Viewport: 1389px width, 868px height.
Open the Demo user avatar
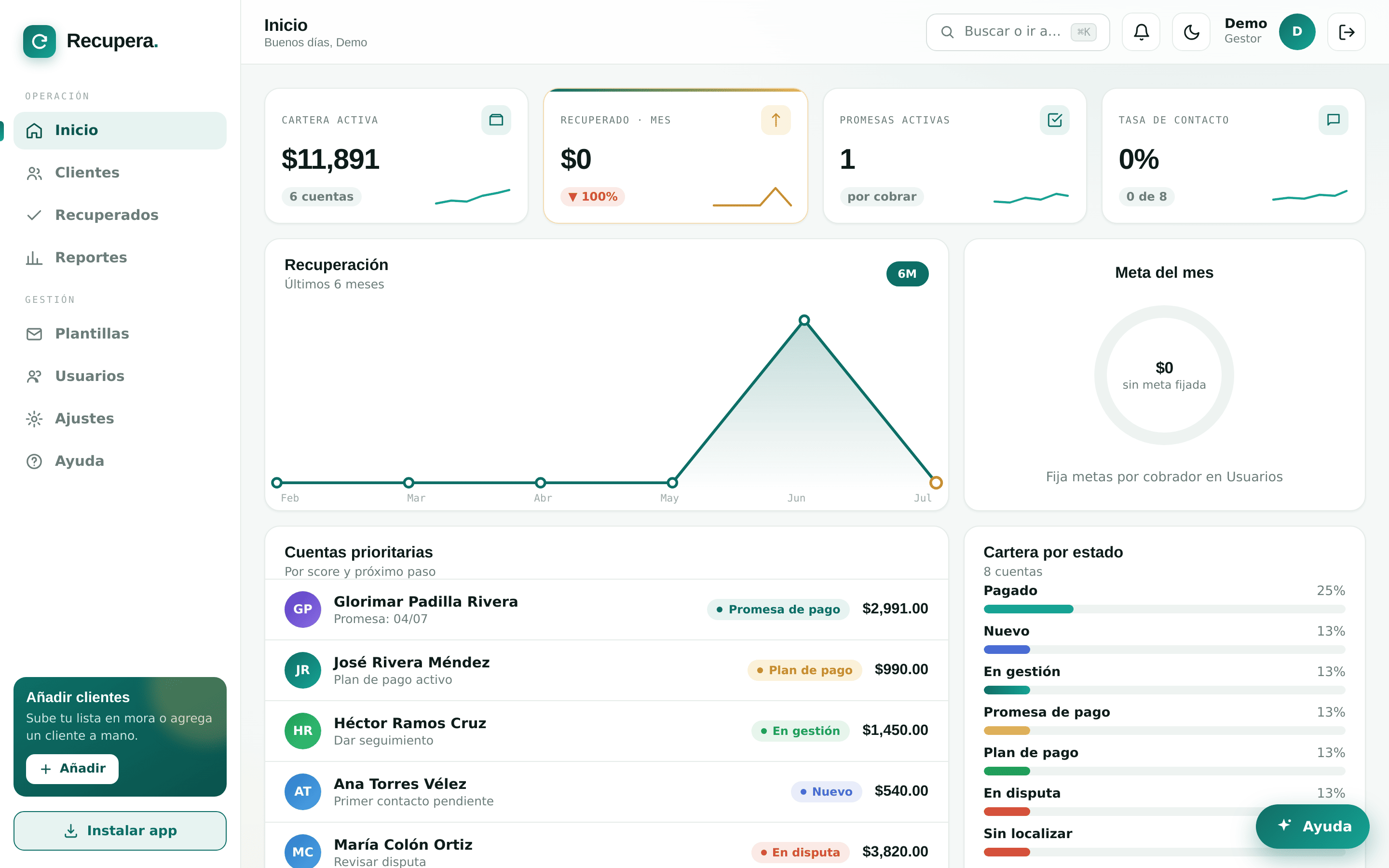[x=1297, y=32]
